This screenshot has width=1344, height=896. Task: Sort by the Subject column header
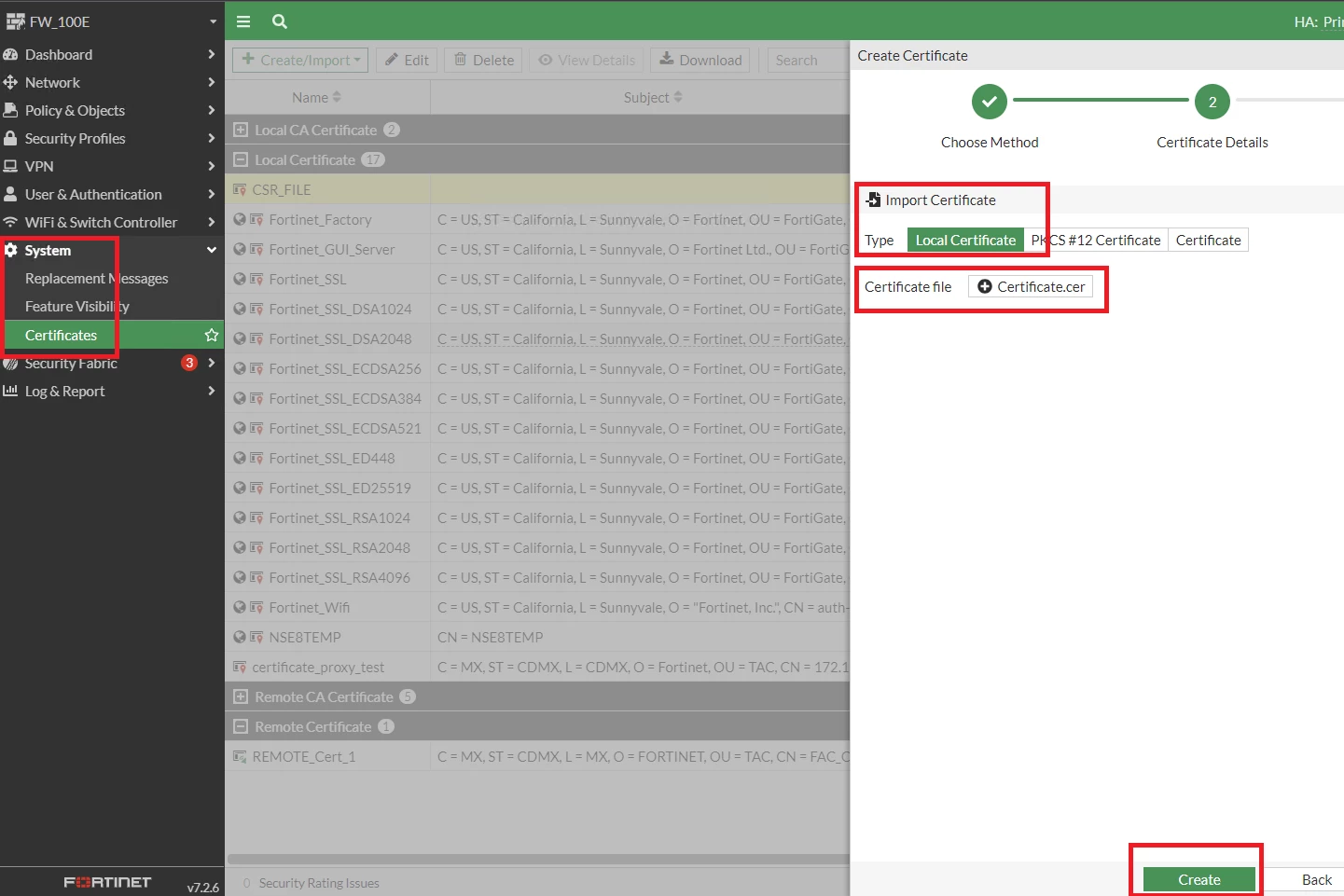(x=653, y=97)
